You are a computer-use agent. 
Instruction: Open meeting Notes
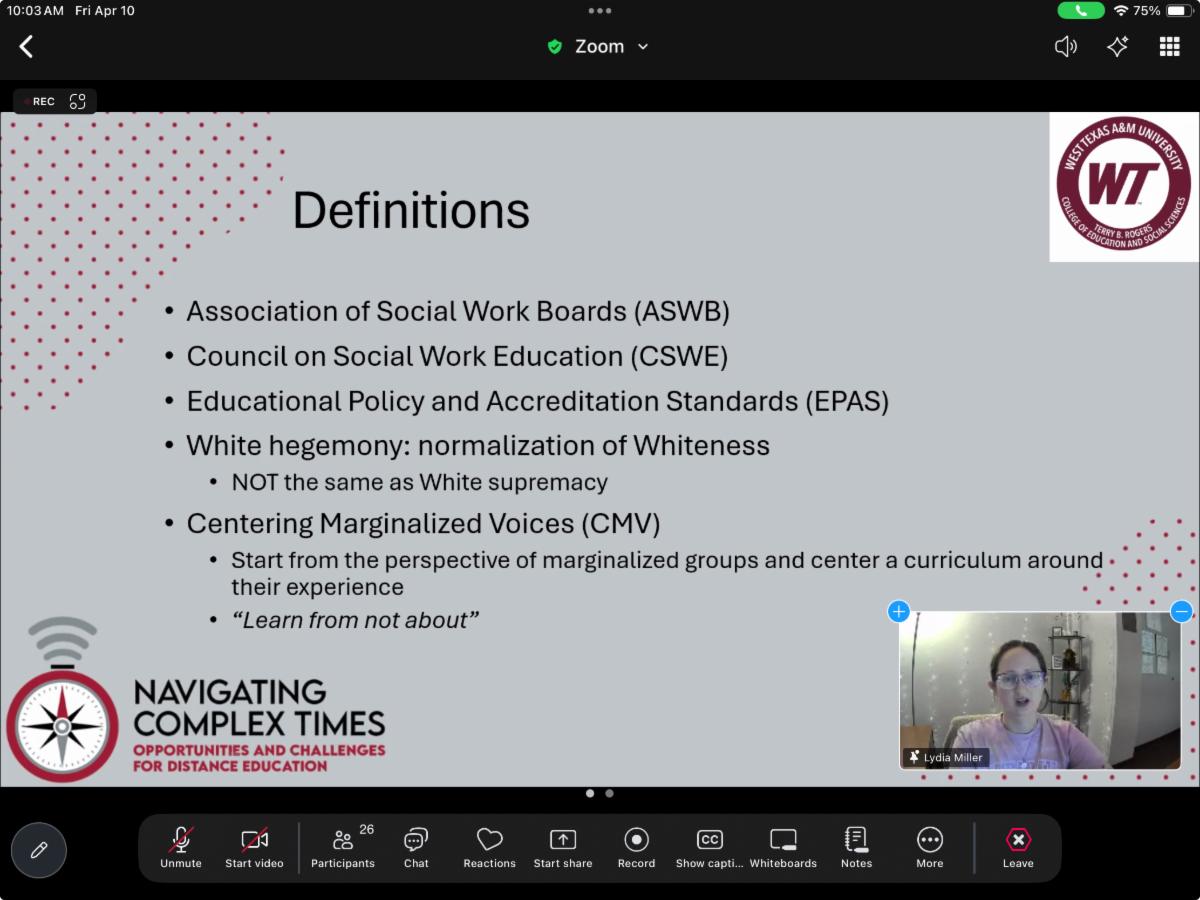tap(856, 848)
